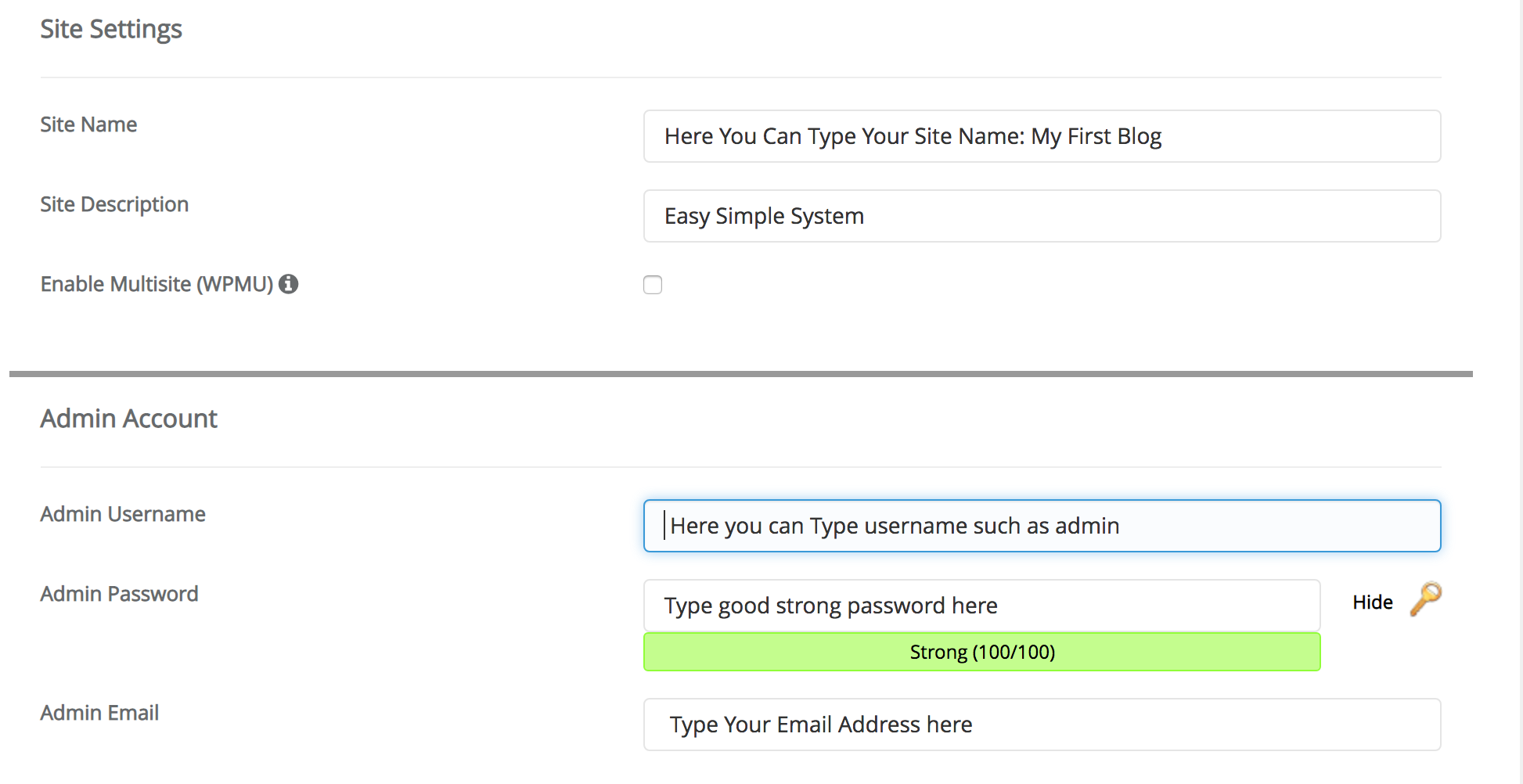This screenshot has height=784, width=1523.
Task: Click the Site Name label
Action: tap(88, 124)
